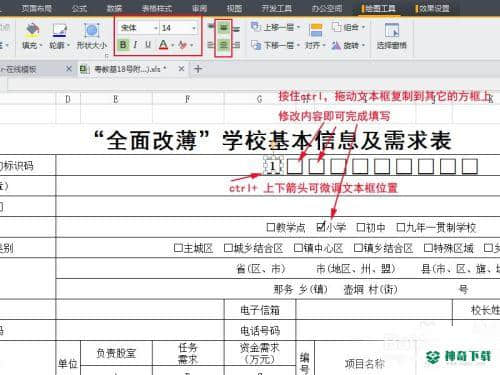
Task: Click the 组合 group icon
Action: coord(337,27)
